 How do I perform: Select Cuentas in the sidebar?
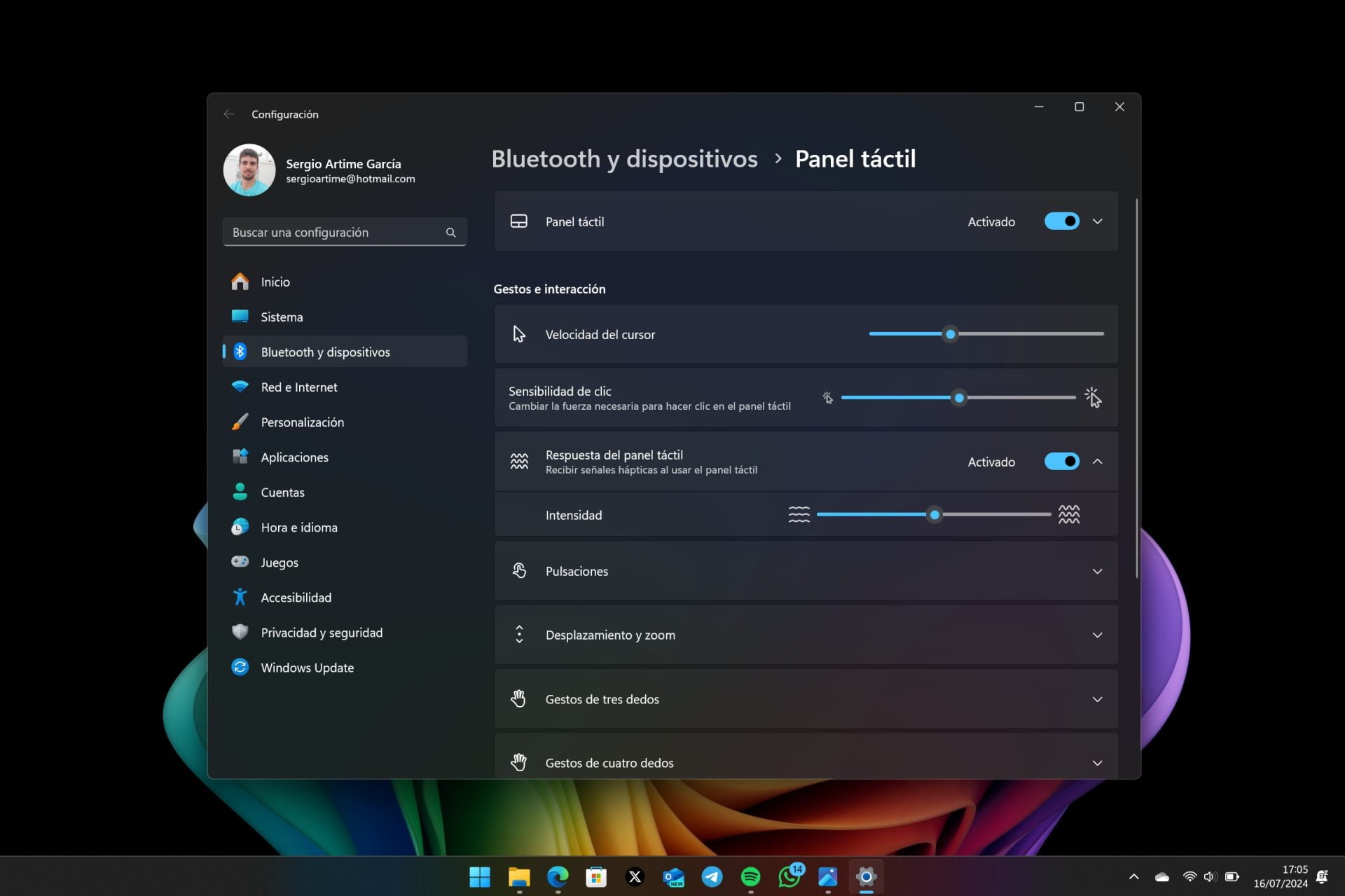(x=282, y=492)
